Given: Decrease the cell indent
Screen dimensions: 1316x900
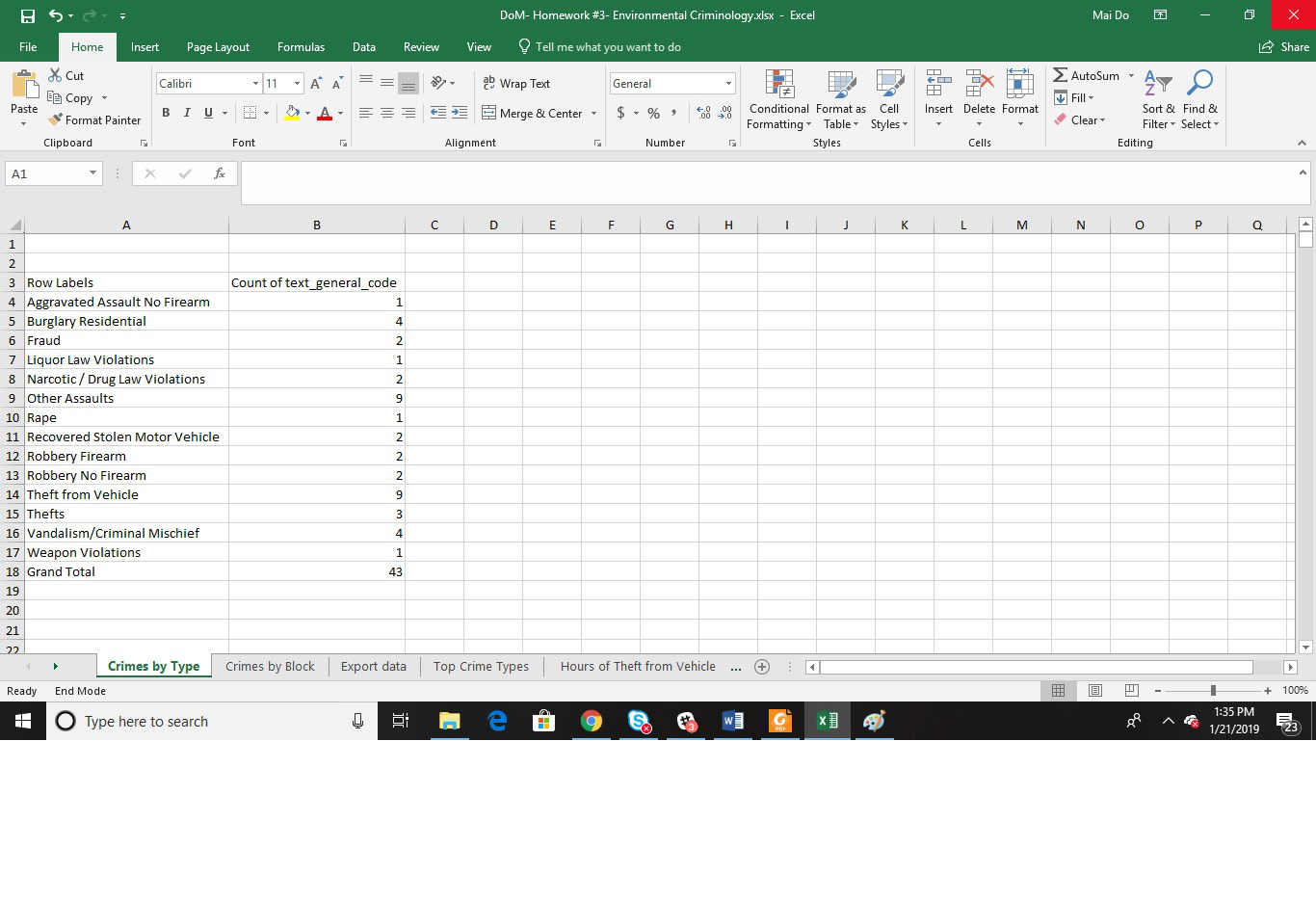Looking at the screenshot, I should (437, 113).
